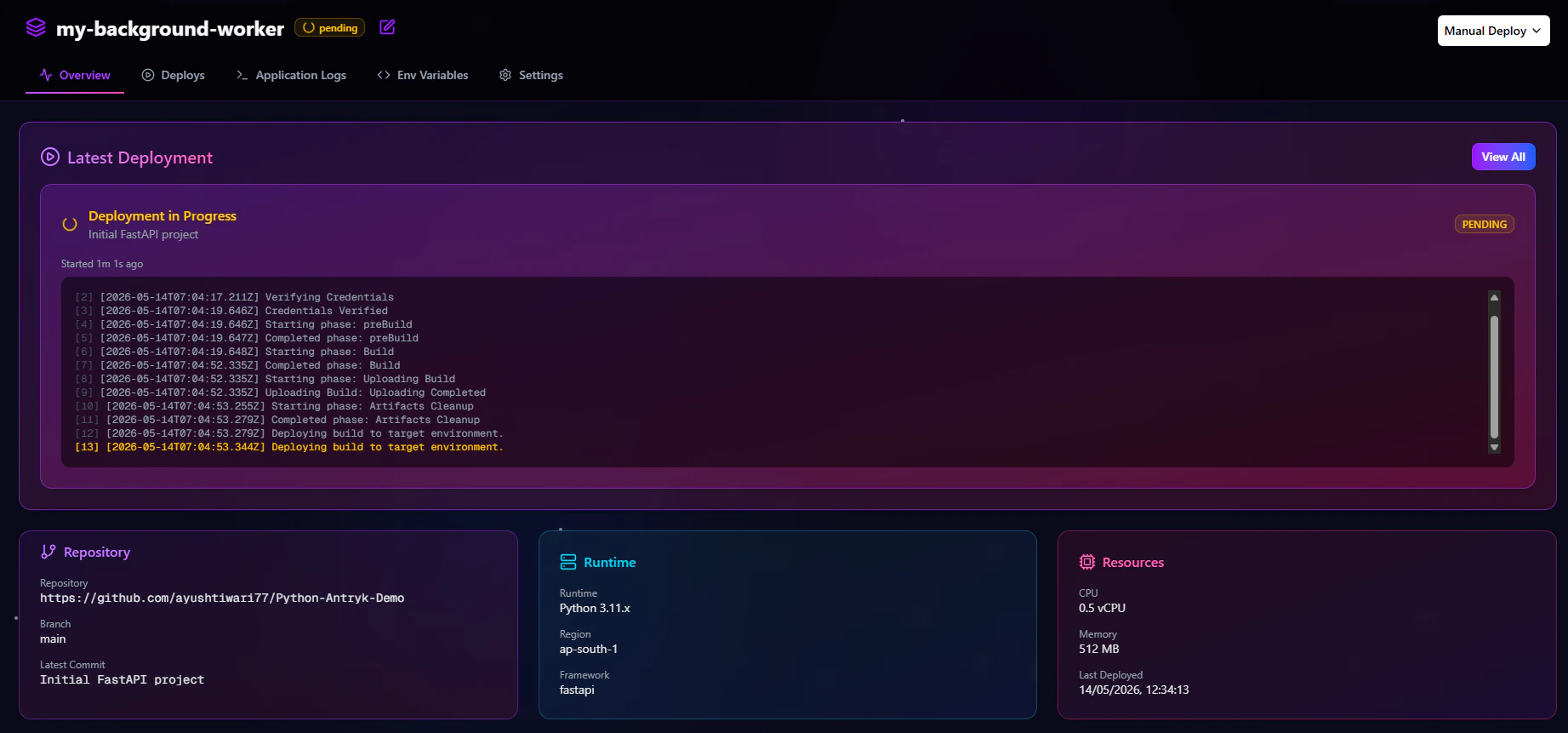The height and width of the screenshot is (733, 1568).
Task: Click the CPU chip icon beside Resources heading
Action: (1087, 562)
